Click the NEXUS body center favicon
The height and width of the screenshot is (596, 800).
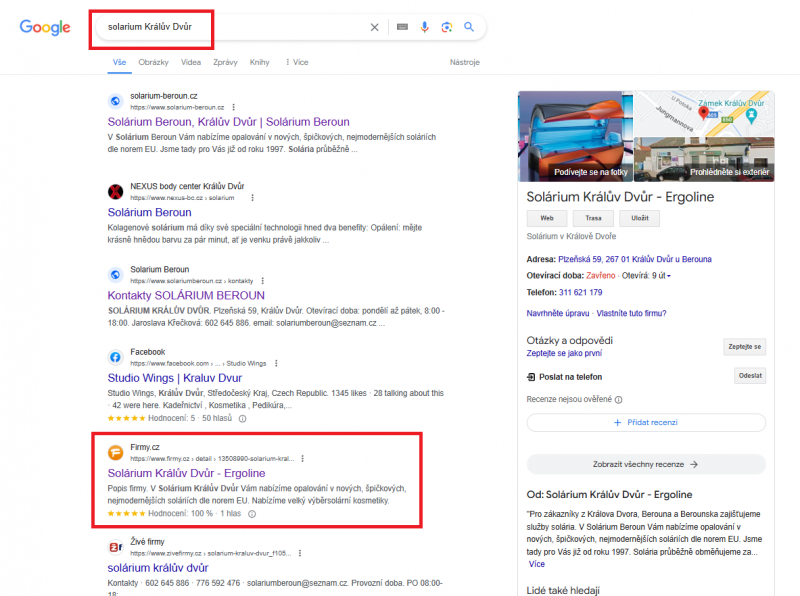[116, 192]
